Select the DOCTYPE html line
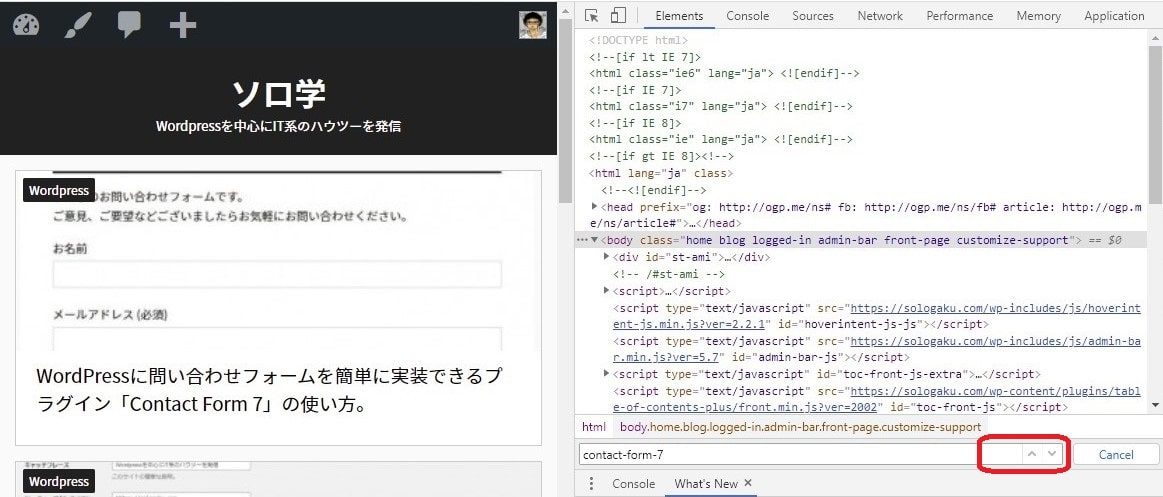1163x497 pixels. [x=639, y=40]
